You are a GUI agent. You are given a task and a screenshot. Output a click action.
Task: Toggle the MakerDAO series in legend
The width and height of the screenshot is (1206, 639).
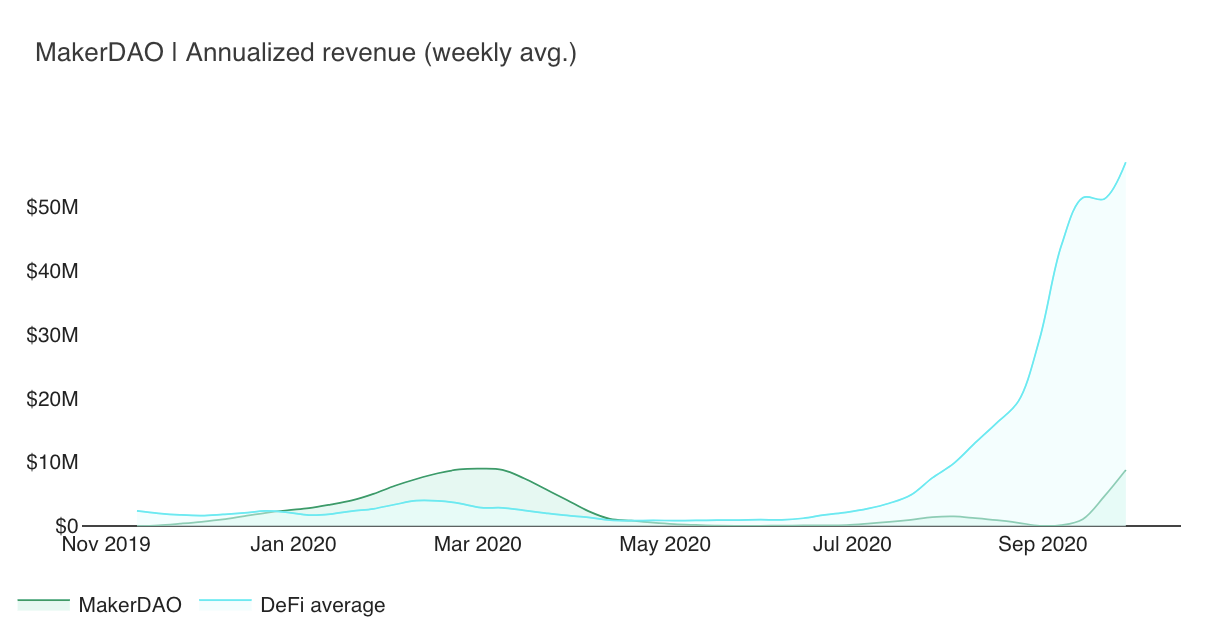[129, 604]
